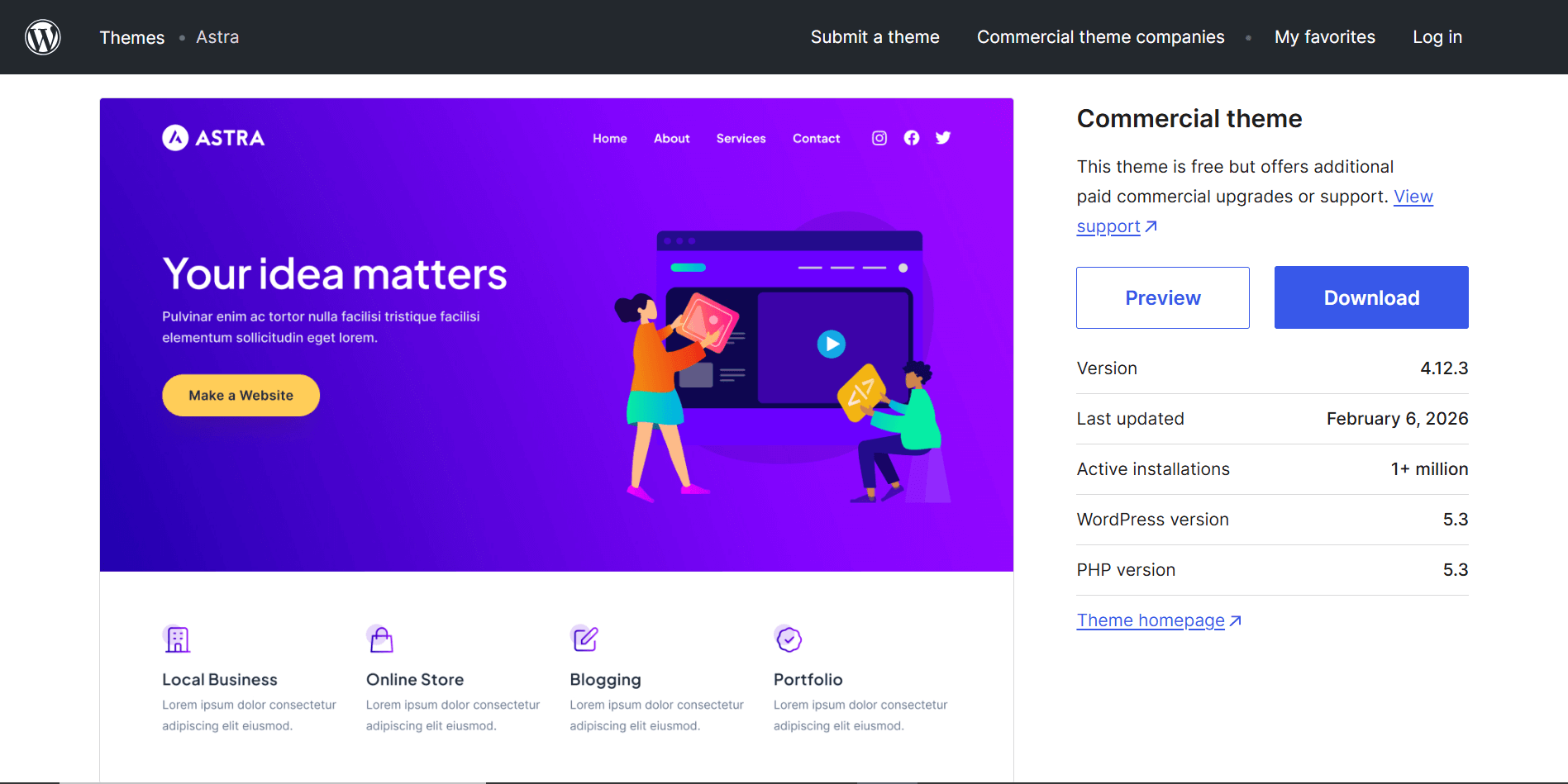Click the Version label
1568x784 pixels.
click(1107, 368)
